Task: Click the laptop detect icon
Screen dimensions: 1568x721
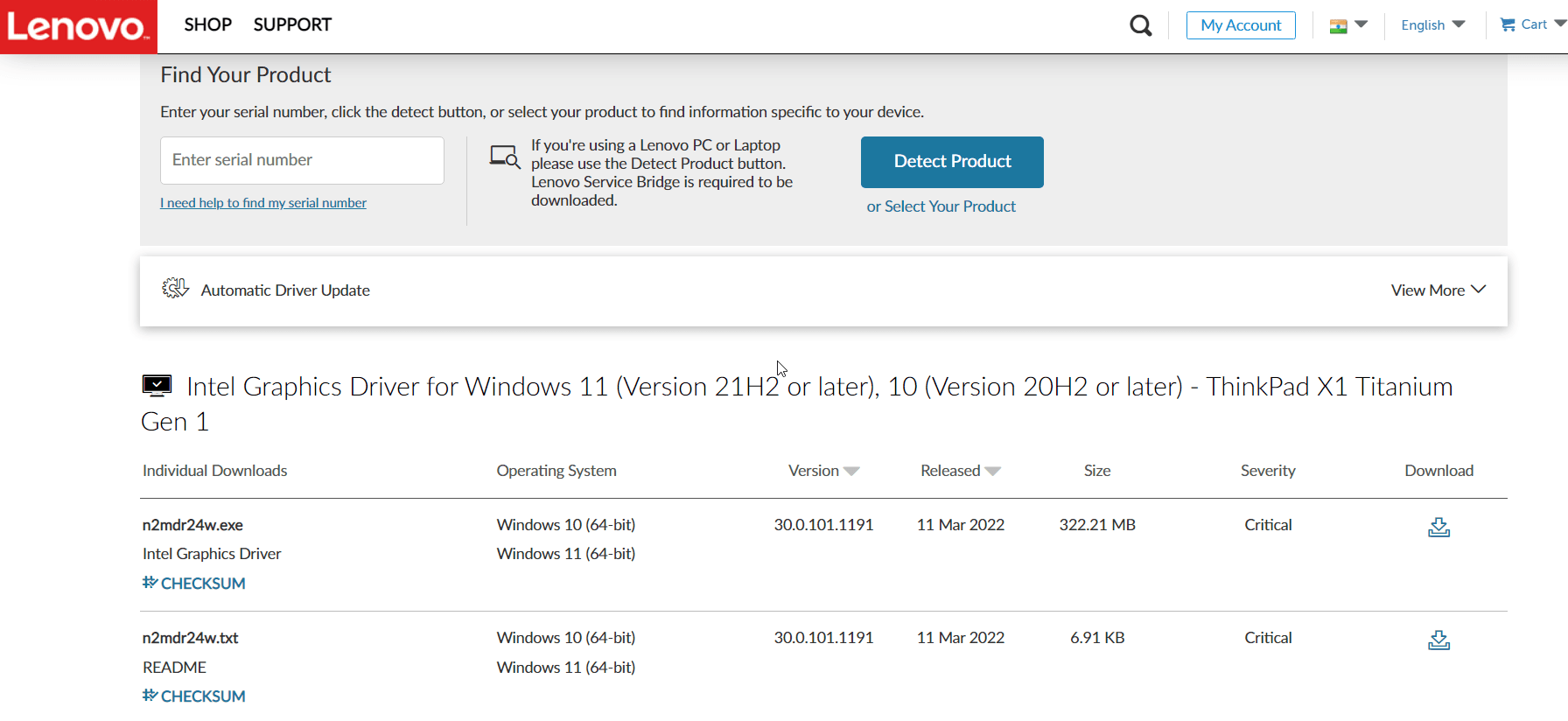Action: coord(505,157)
